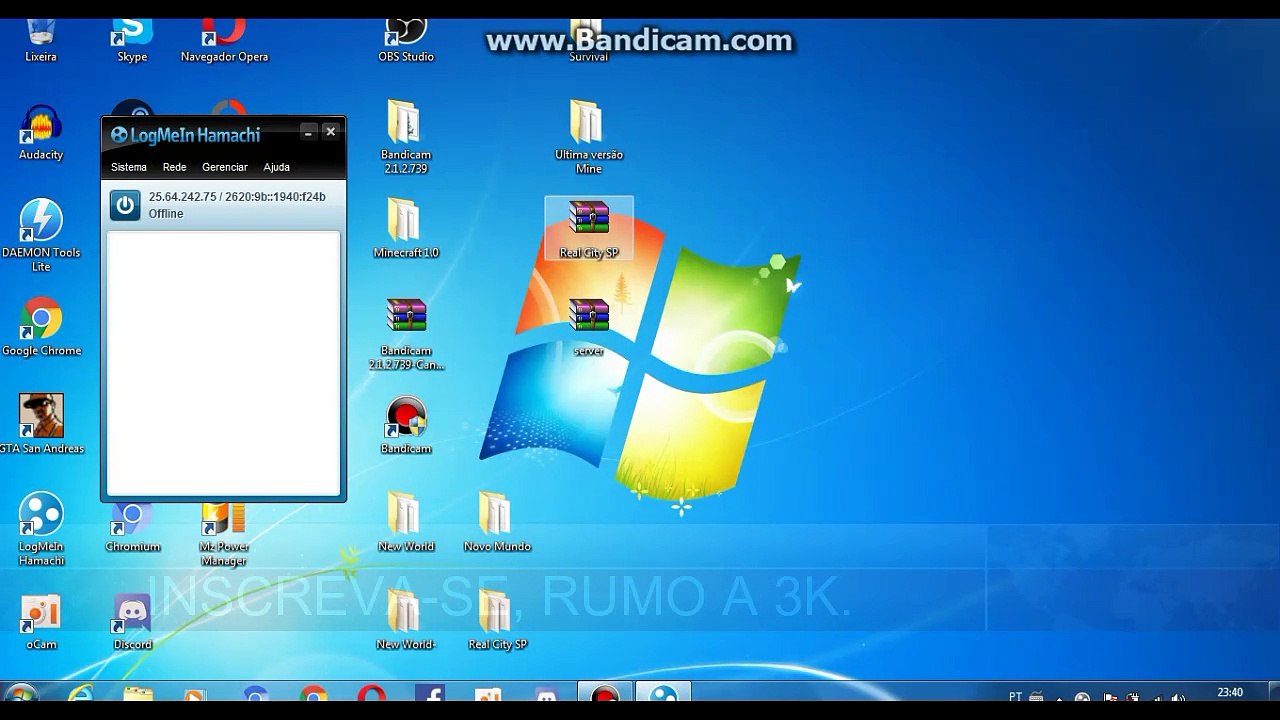Open Discord from the taskbar
The image size is (1280, 720).
tap(546, 695)
